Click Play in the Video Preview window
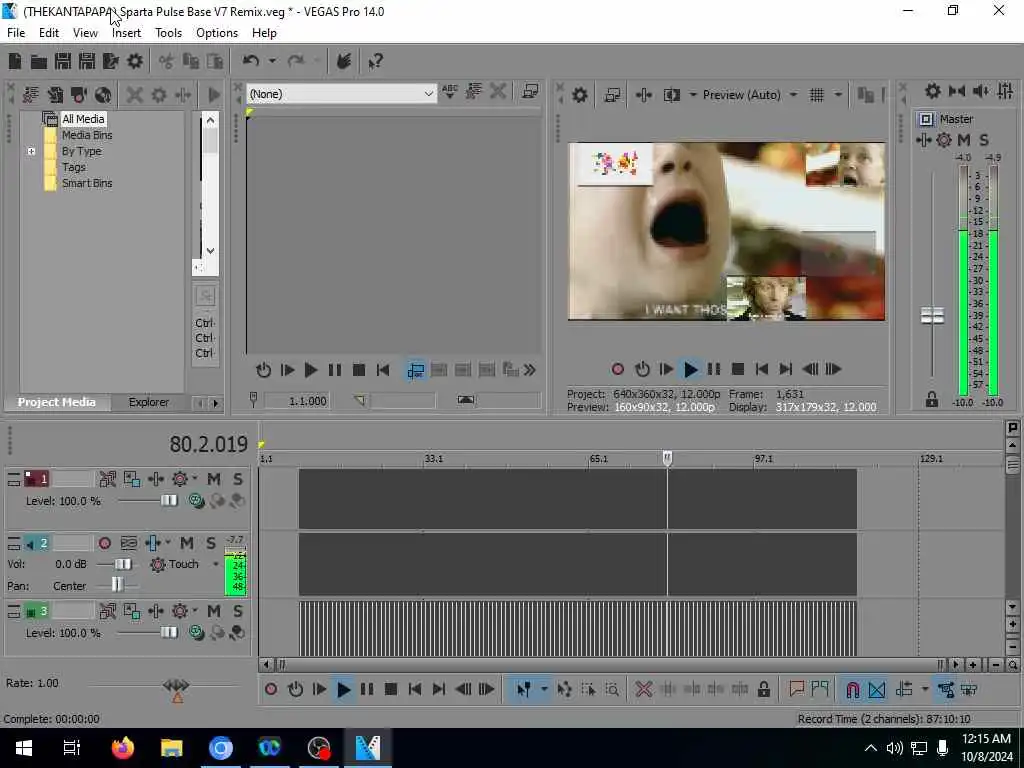 coord(690,370)
